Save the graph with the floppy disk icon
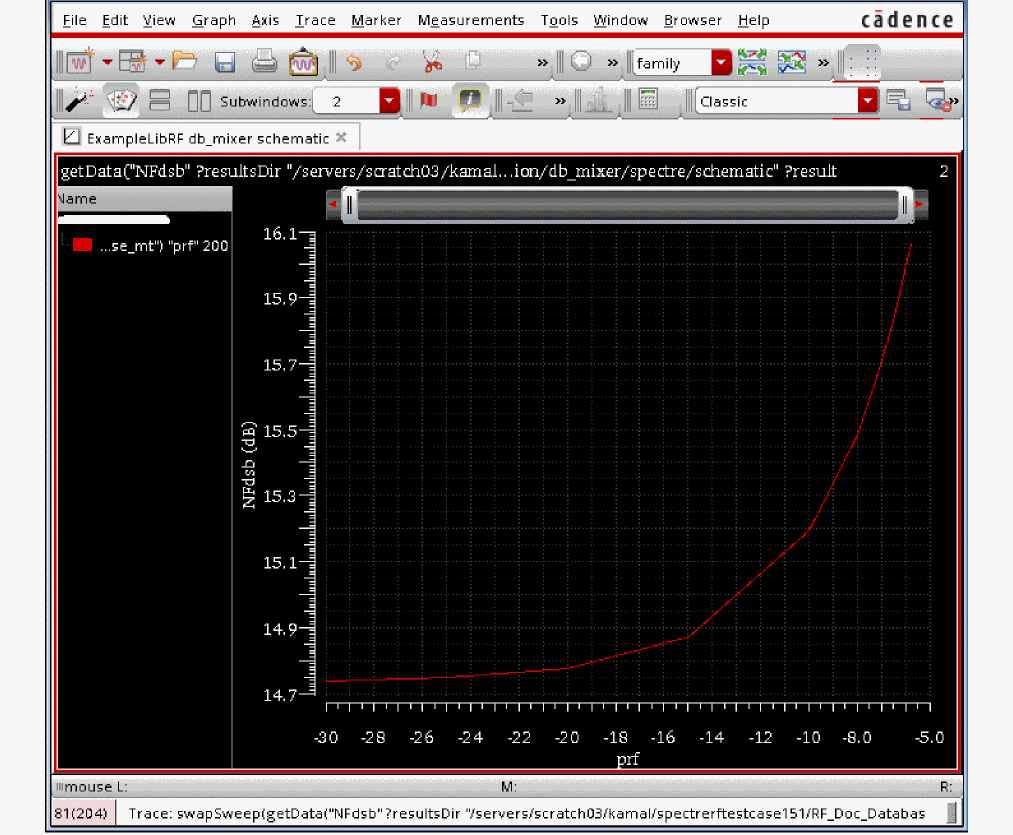The image size is (1013, 835). click(225, 62)
